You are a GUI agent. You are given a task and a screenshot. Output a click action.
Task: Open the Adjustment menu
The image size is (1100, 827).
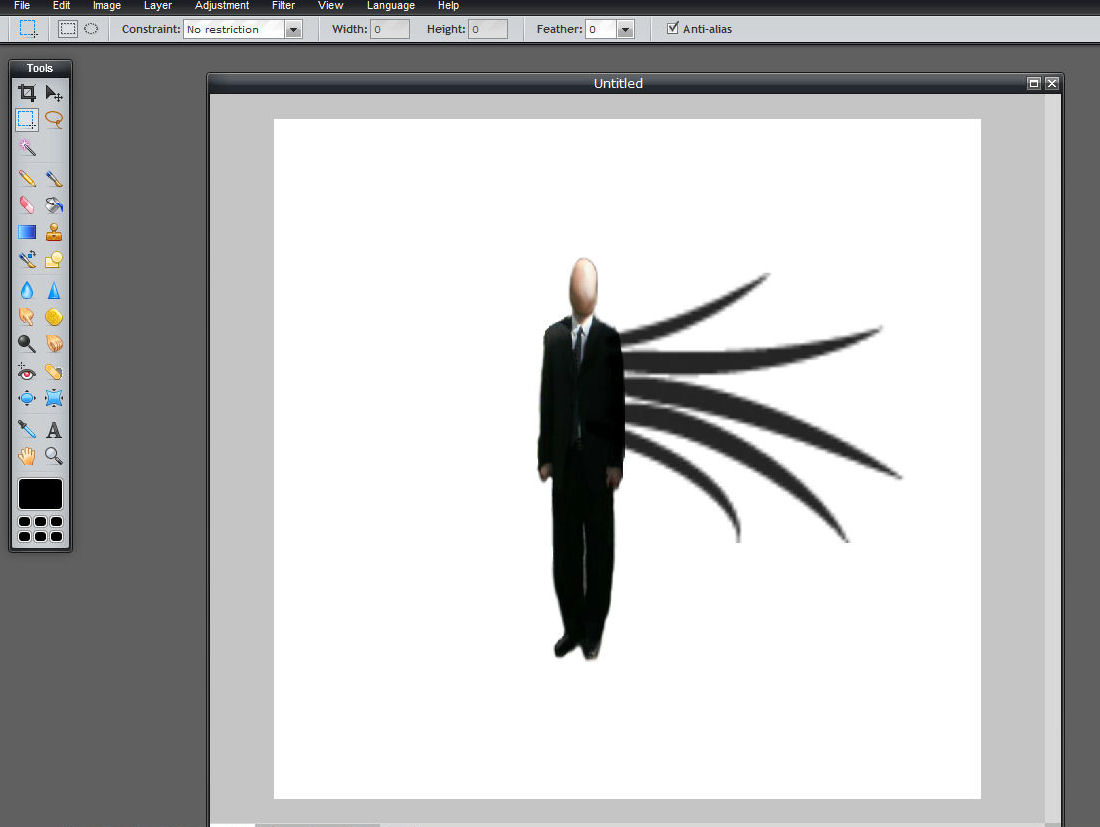coord(222,6)
